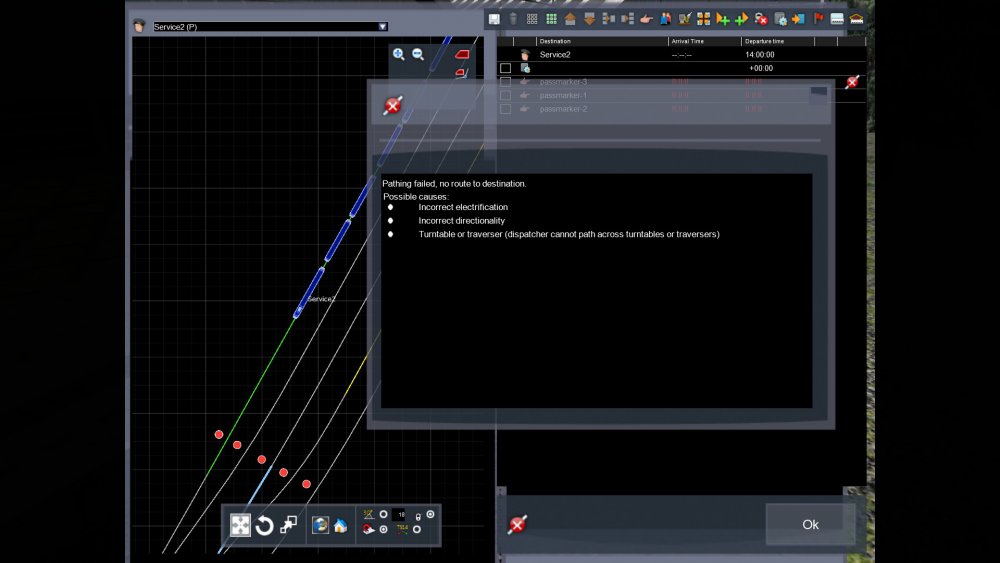The height and width of the screenshot is (563, 1000).
Task: Click the trash bin delete icon
Action: (x=513, y=19)
